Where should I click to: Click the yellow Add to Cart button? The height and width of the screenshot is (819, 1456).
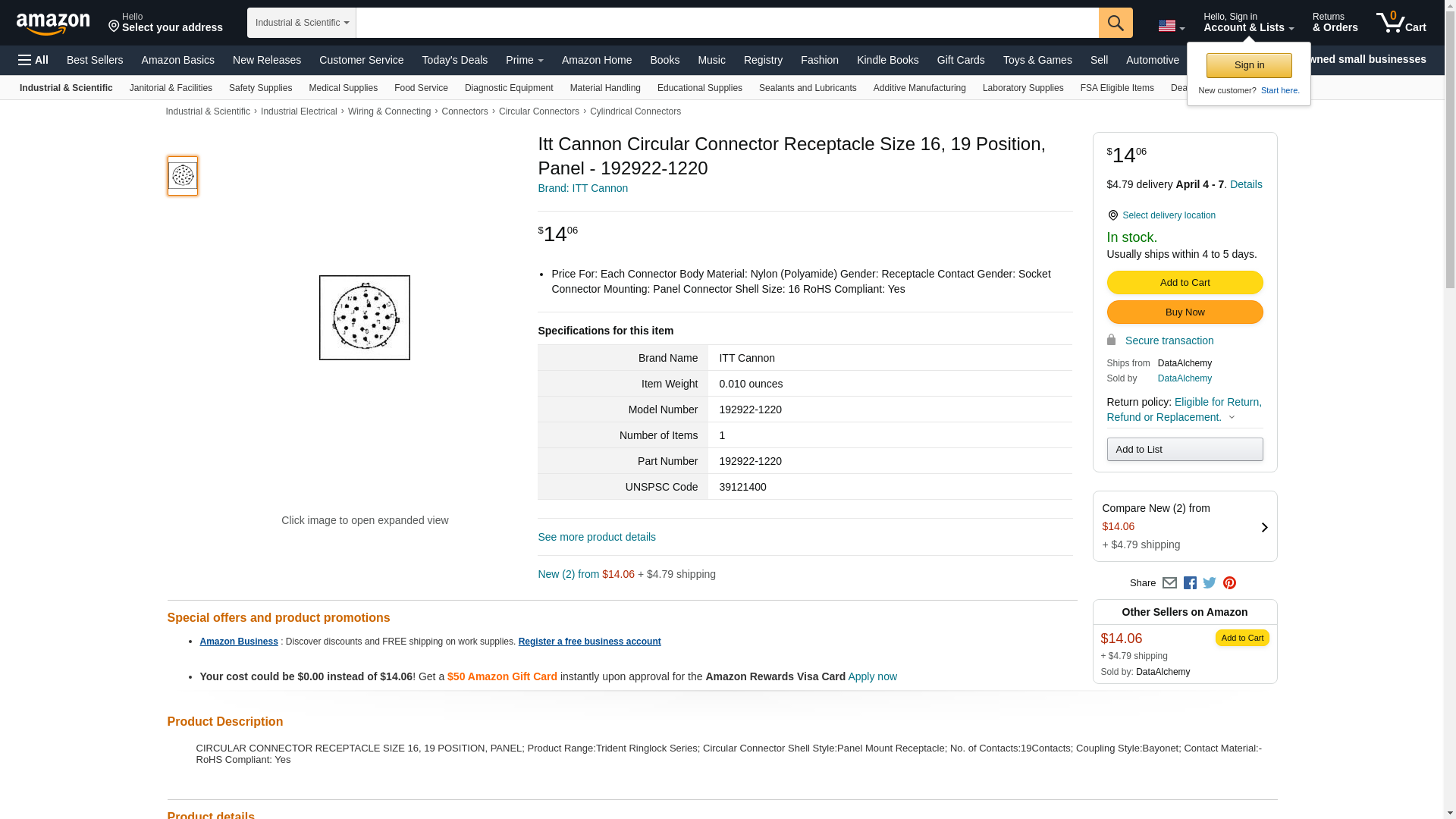tap(1185, 283)
